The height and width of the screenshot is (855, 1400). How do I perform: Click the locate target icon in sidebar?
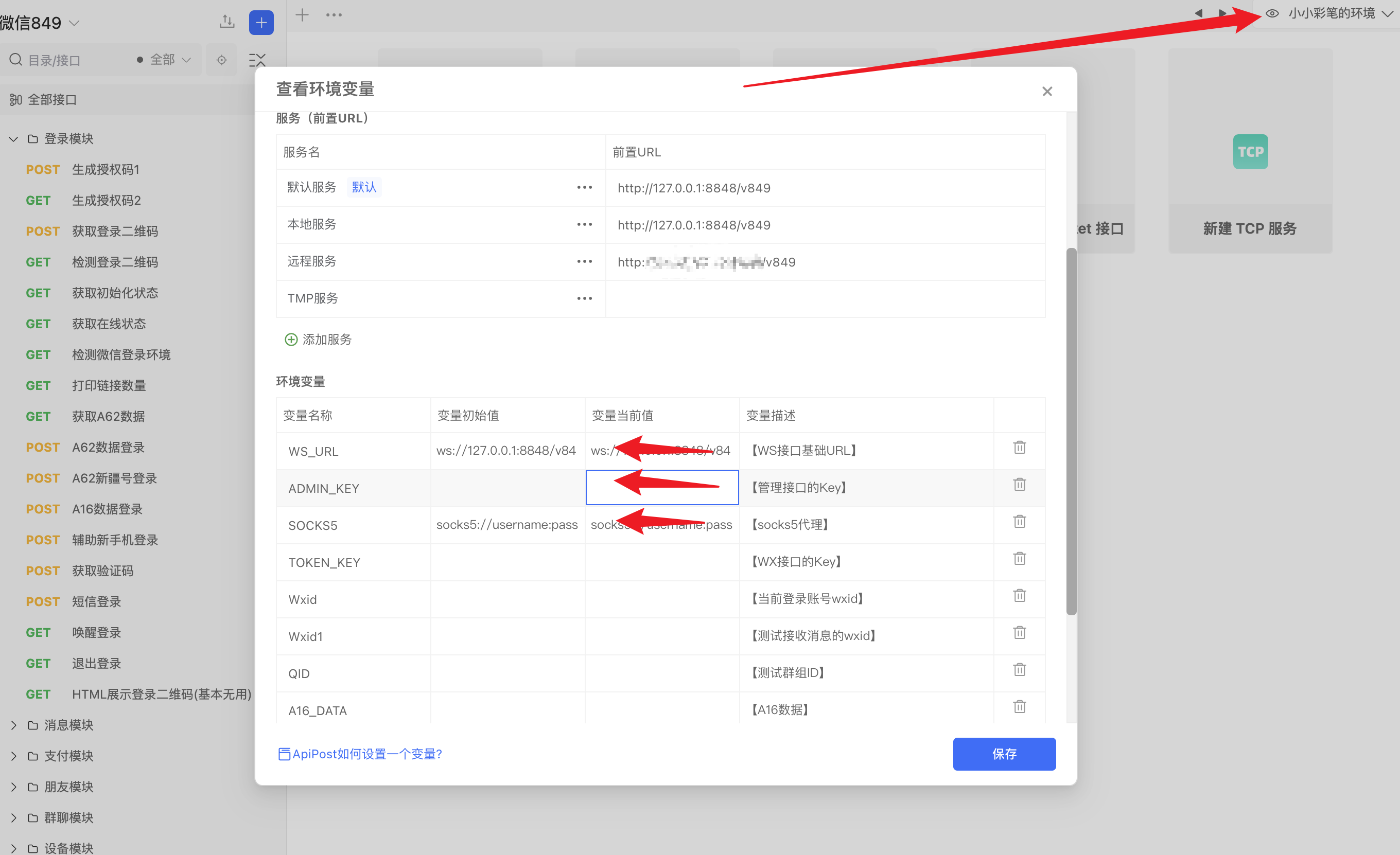click(222, 60)
